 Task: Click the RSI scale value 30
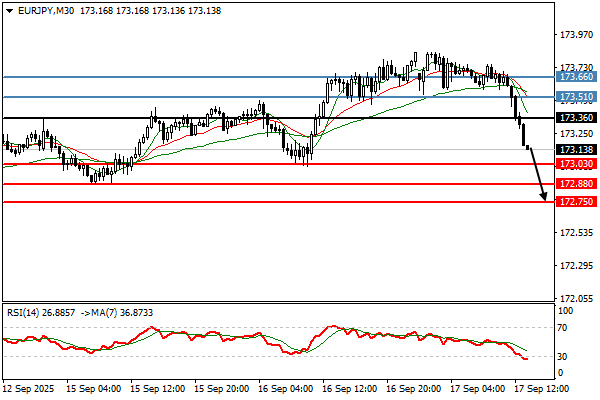[562, 356]
